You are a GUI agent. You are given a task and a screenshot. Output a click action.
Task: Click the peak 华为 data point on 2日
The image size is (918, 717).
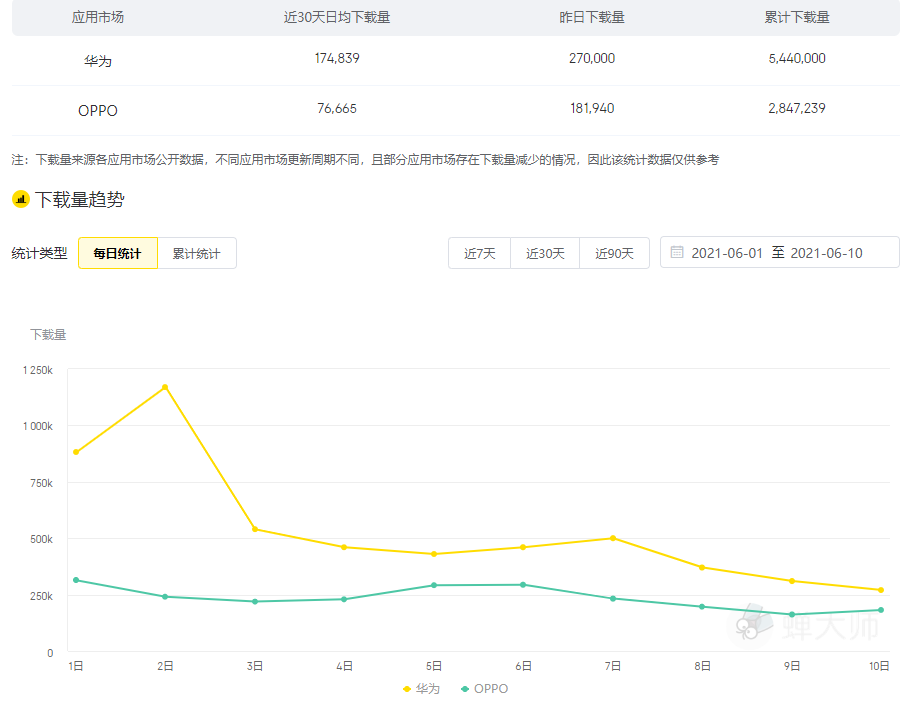tap(164, 385)
